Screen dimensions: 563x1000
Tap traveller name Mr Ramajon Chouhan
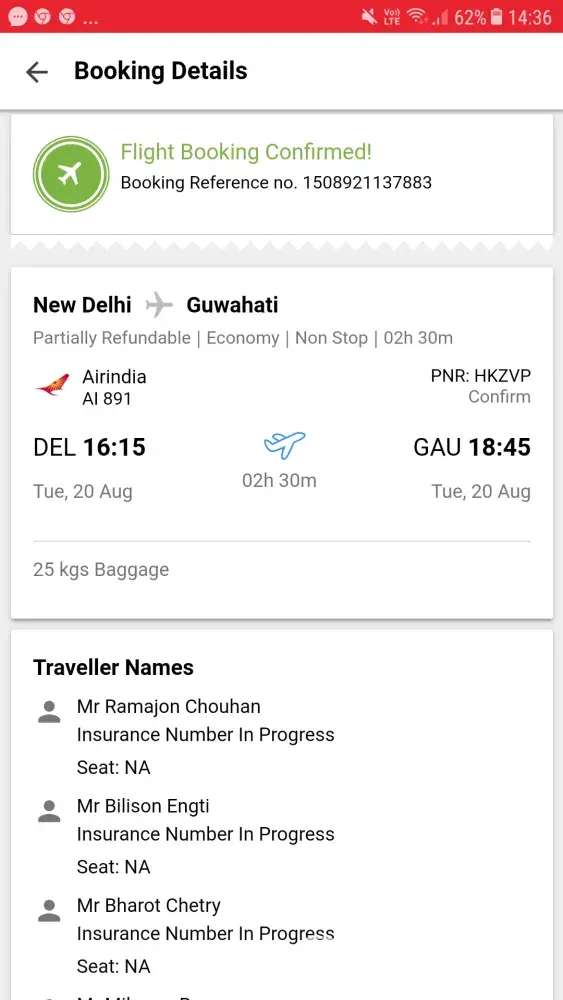coord(168,707)
